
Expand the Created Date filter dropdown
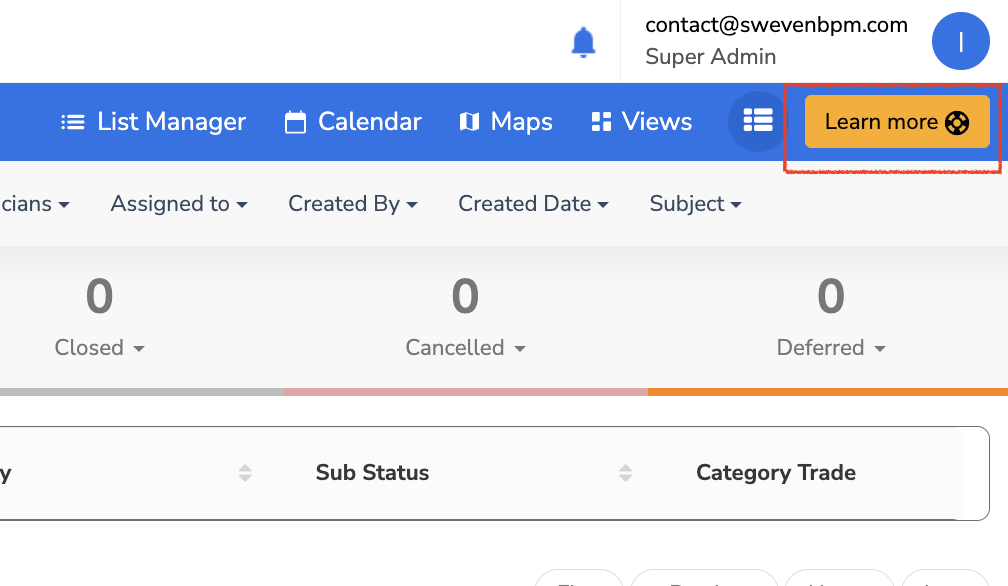pyautogui.click(x=533, y=204)
